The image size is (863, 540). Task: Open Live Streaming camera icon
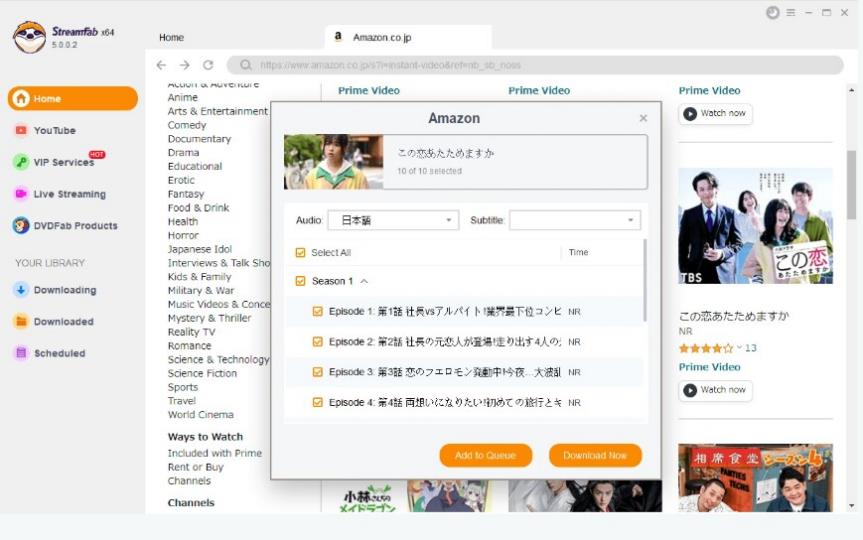[21, 194]
